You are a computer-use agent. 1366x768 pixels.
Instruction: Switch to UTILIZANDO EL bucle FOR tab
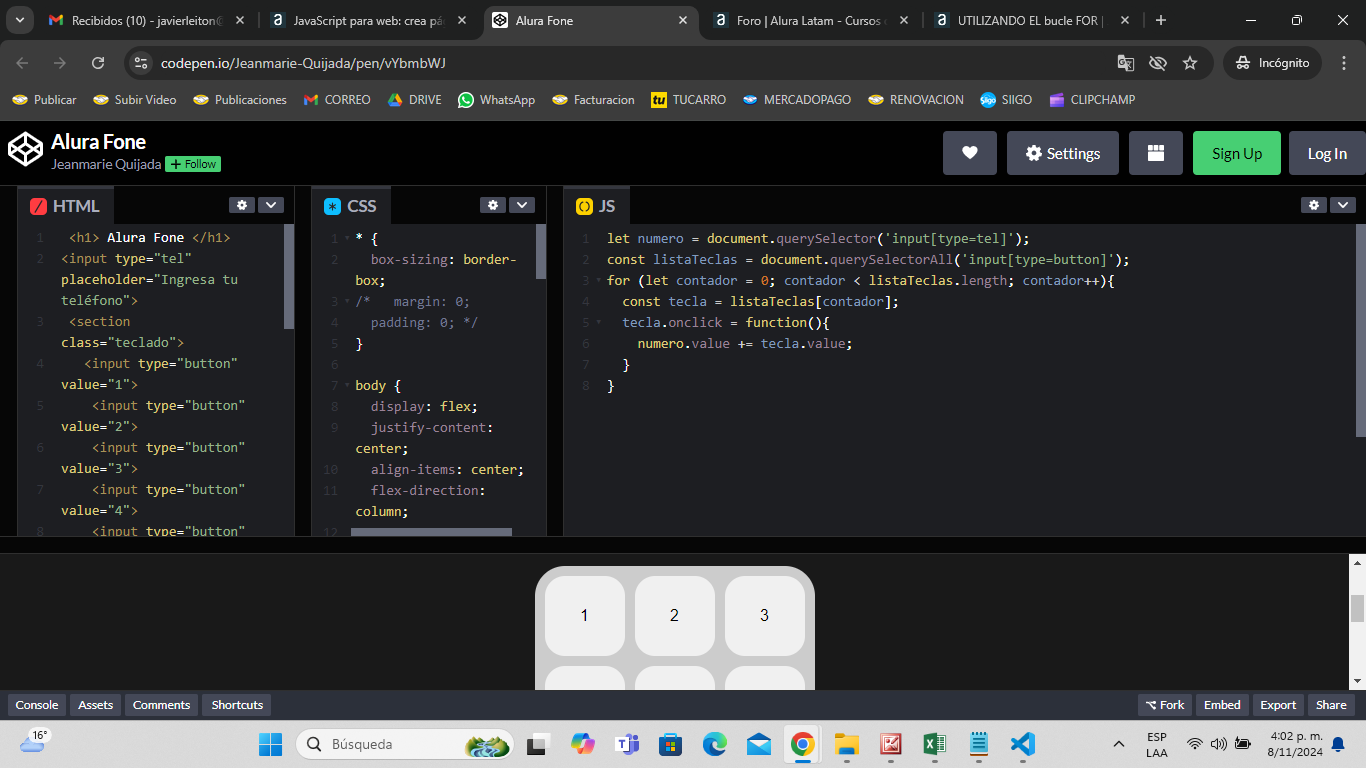tap(1033, 20)
